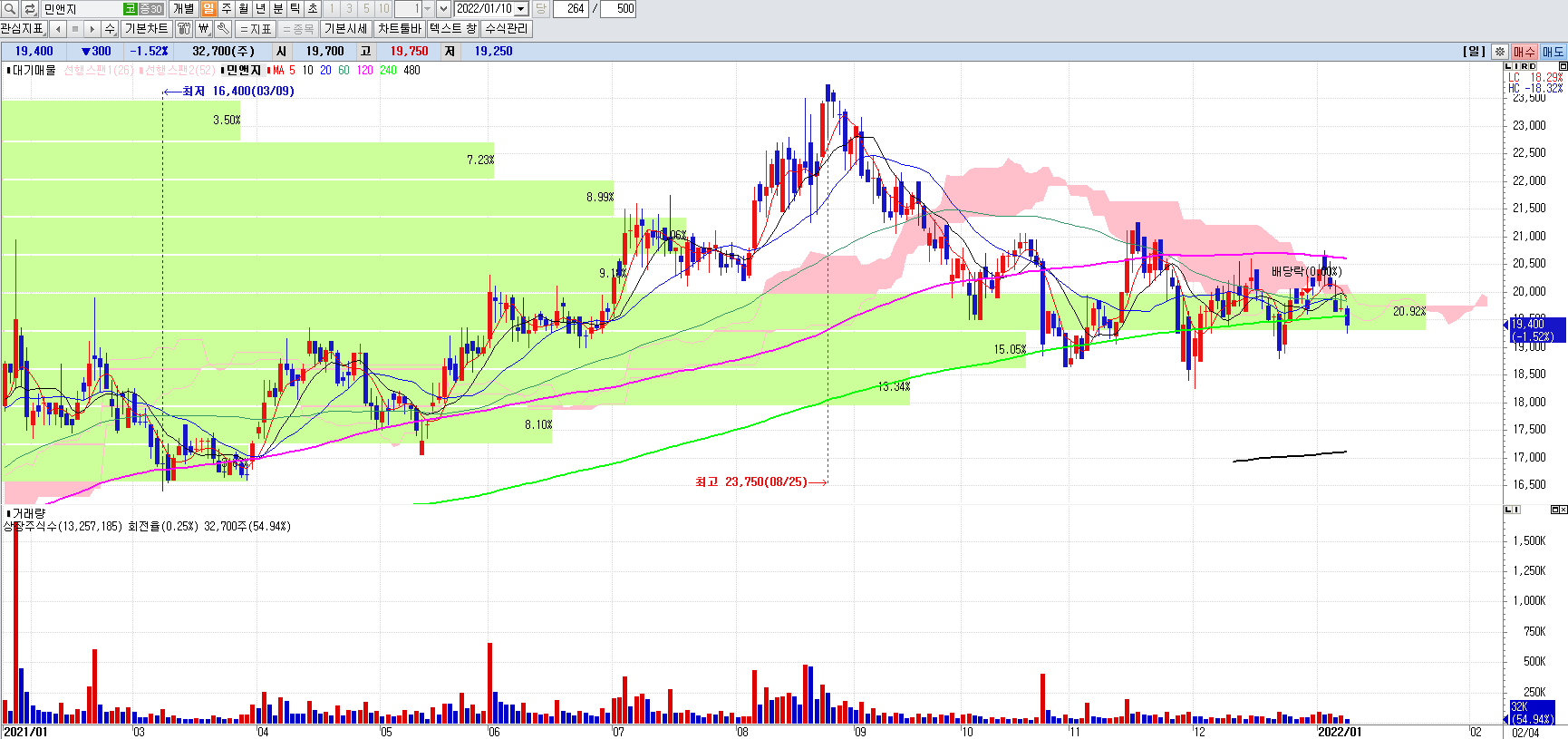The width and height of the screenshot is (1568, 739).
Task: Click the volume pane maximize/close icons
Action: coord(1559,510)
